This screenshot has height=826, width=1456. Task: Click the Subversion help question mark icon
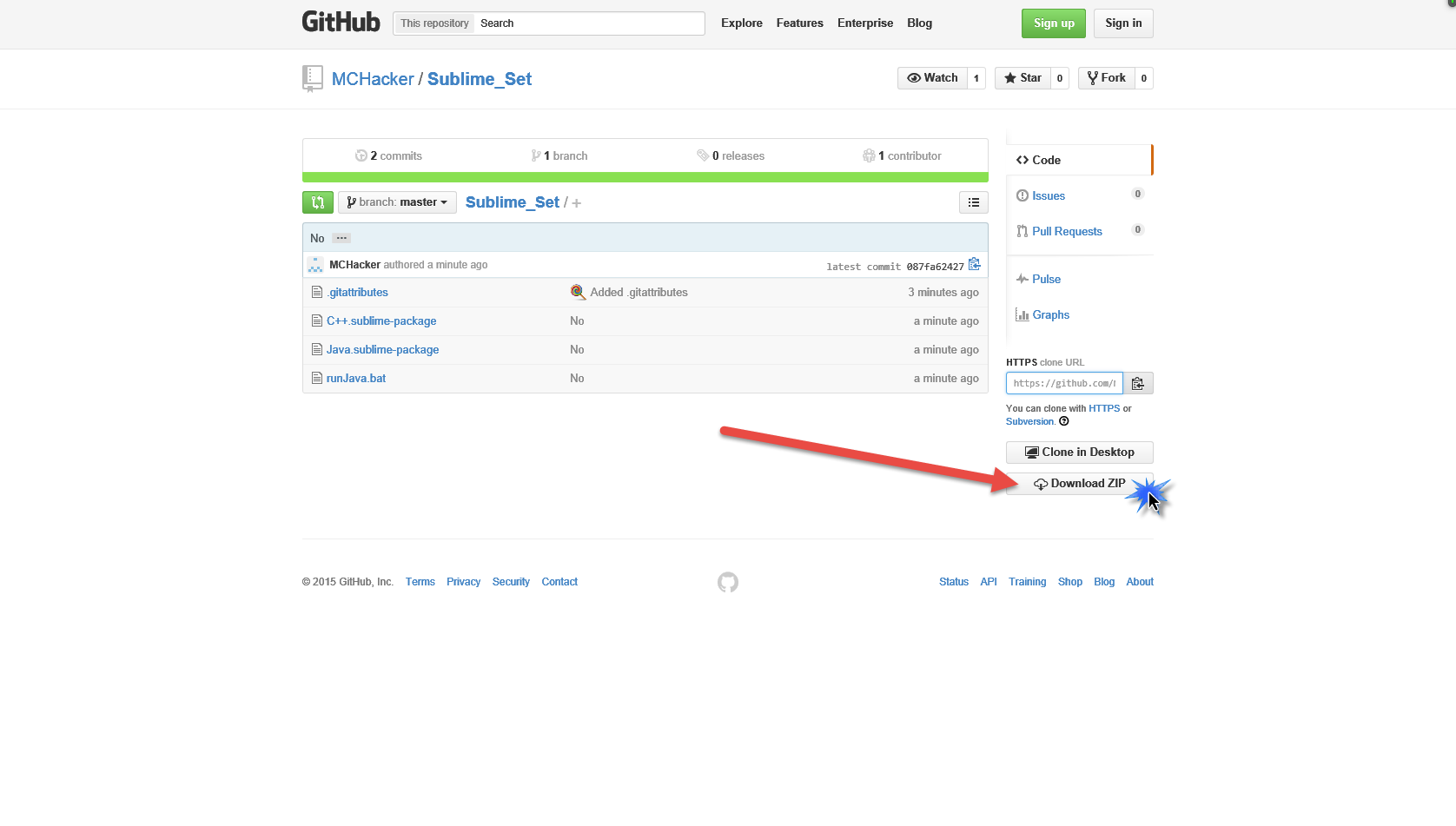pos(1064,421)
